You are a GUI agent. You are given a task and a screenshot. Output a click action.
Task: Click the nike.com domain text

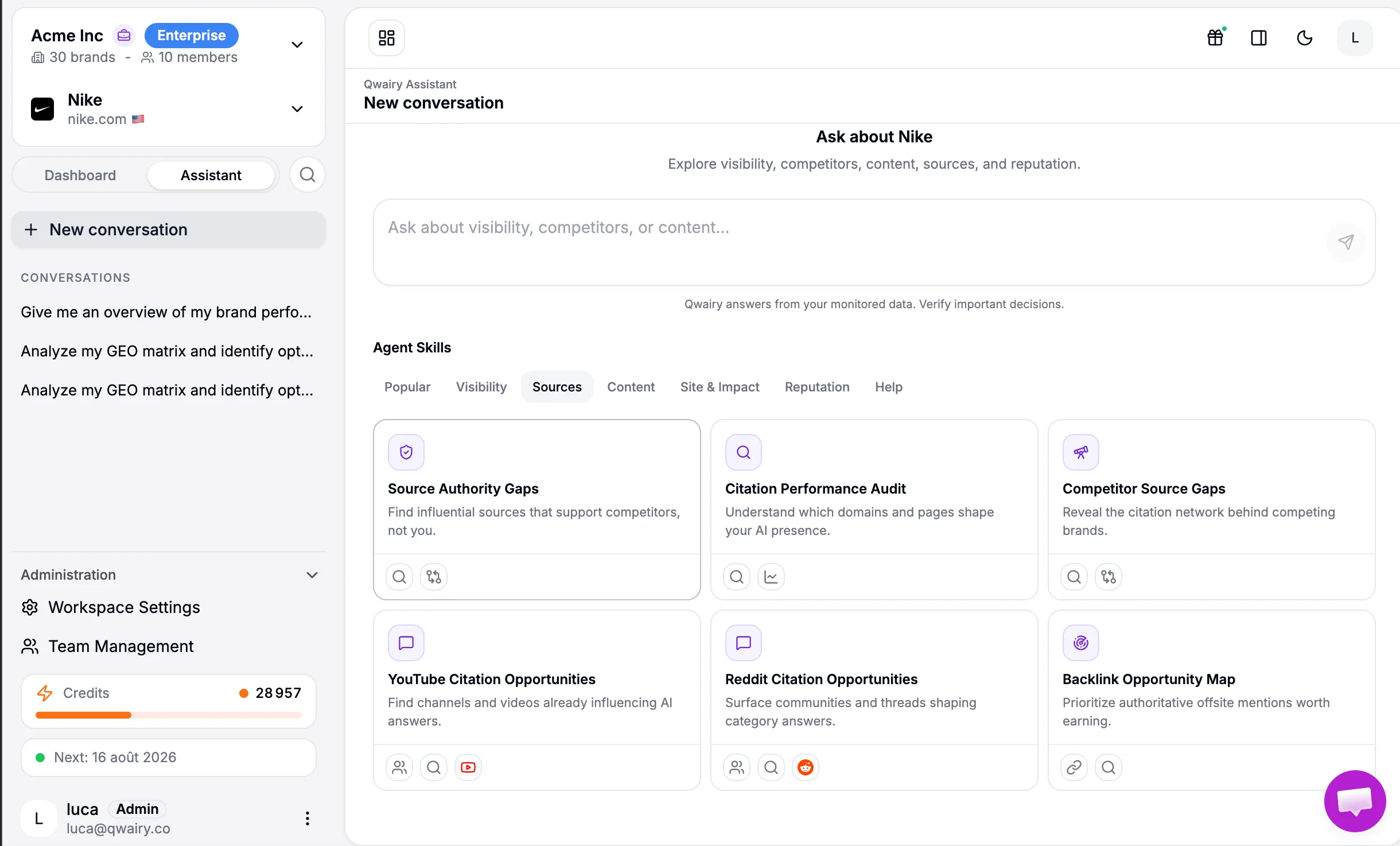(97, 119)
